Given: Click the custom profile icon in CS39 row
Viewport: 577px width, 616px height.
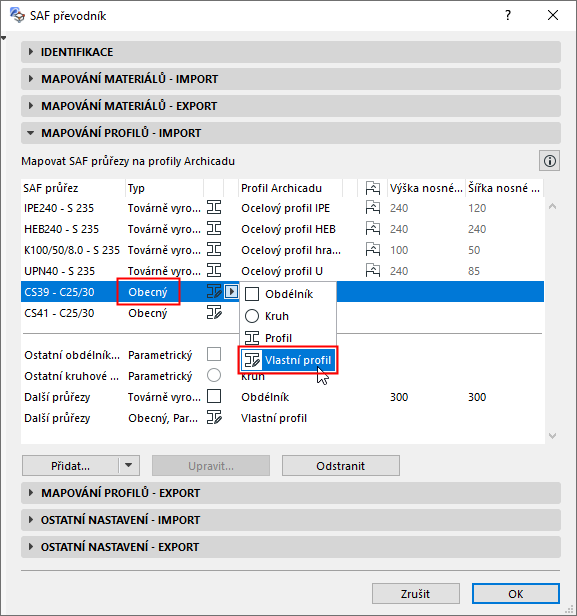Looking at the screenshot, I should pyautogui.click(x=214, y=292).
